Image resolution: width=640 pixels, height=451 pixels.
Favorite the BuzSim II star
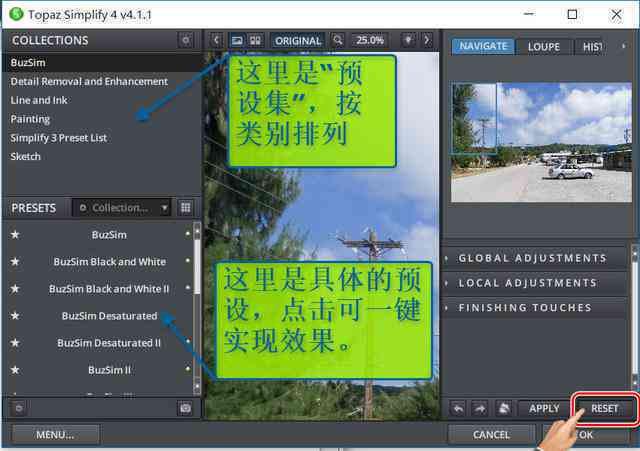15,370
